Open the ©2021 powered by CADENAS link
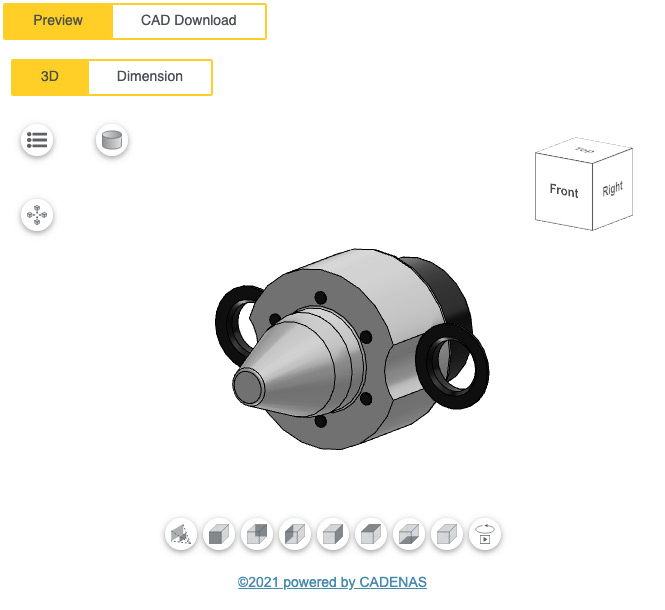 coord(332,582)
